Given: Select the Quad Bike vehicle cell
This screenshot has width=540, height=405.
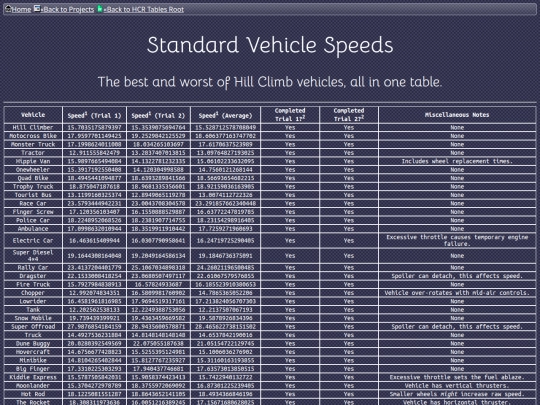Looking at the screenshot, I should click(33, 178).
